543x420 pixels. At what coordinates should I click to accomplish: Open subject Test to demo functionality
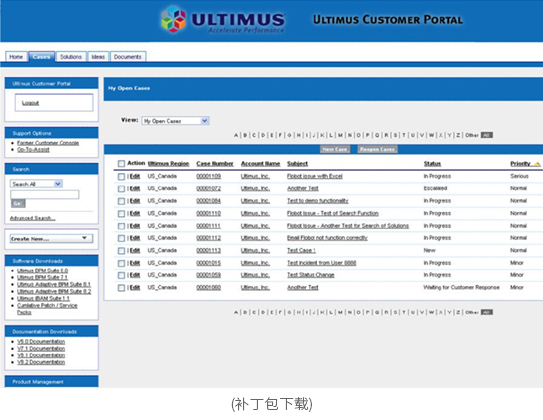click(318, 201)
